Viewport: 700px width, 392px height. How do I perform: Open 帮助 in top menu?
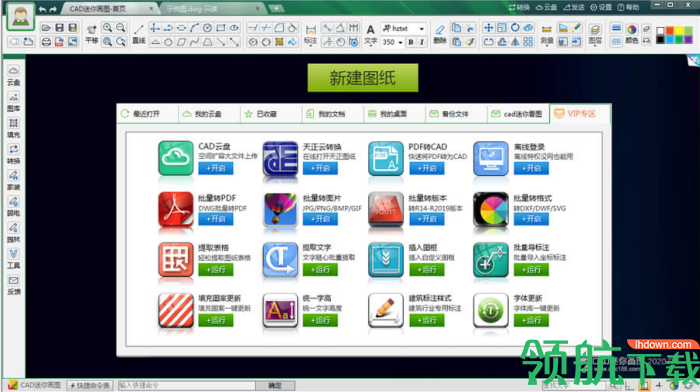coord(628,7)
